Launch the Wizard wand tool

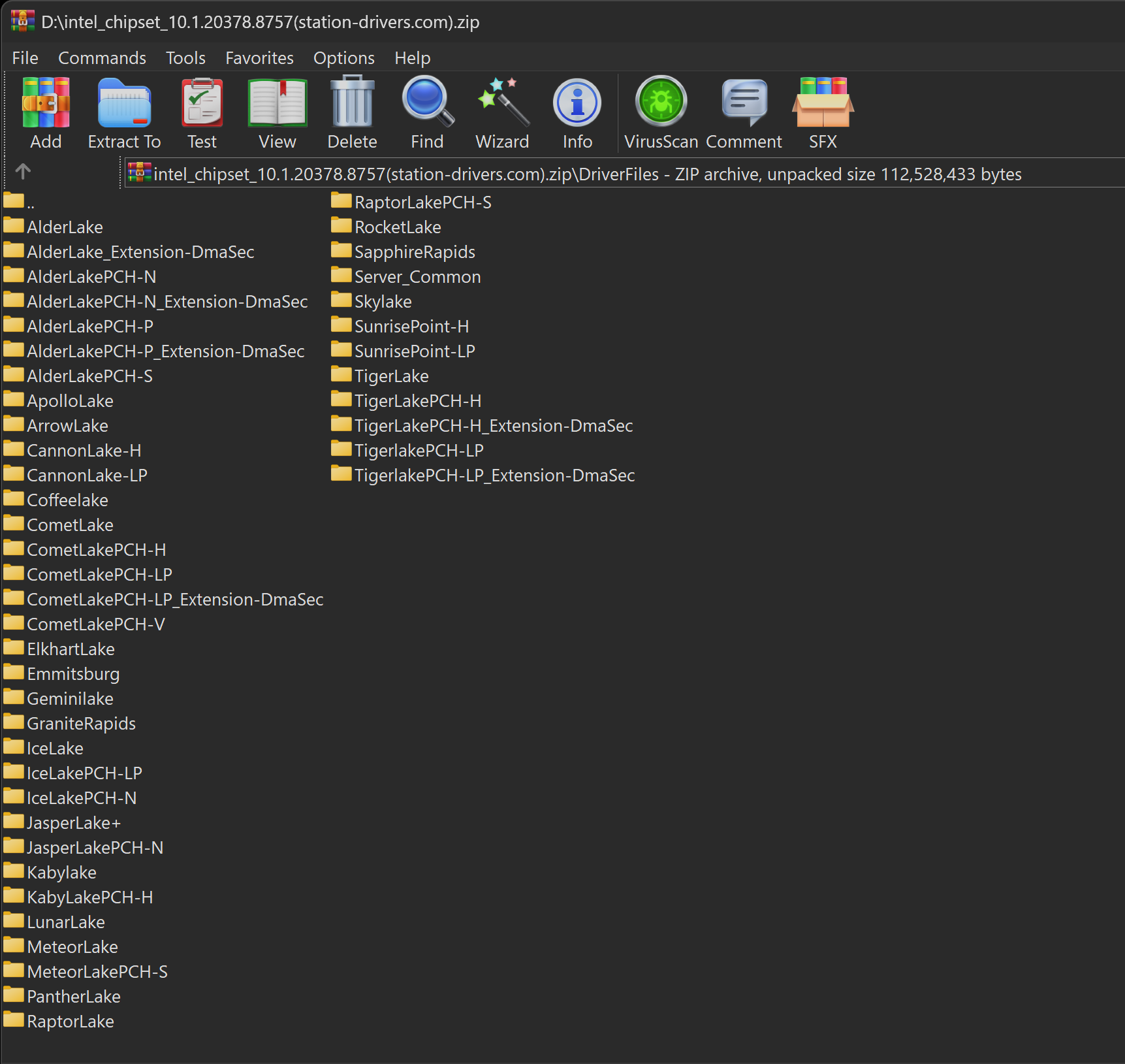point(502,113)
